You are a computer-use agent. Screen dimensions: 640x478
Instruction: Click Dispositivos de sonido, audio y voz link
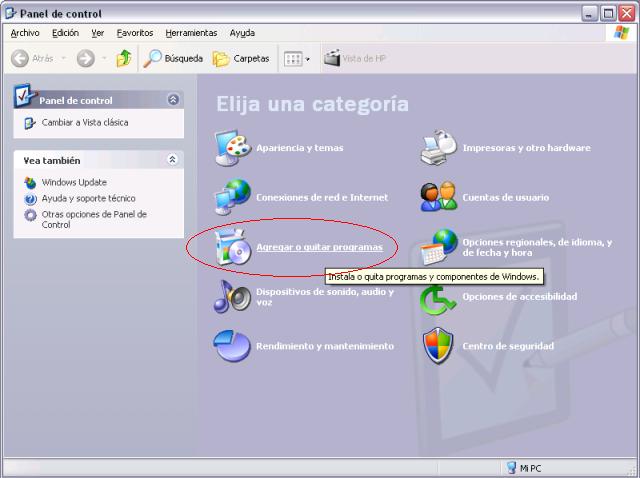tap(325, 297)
